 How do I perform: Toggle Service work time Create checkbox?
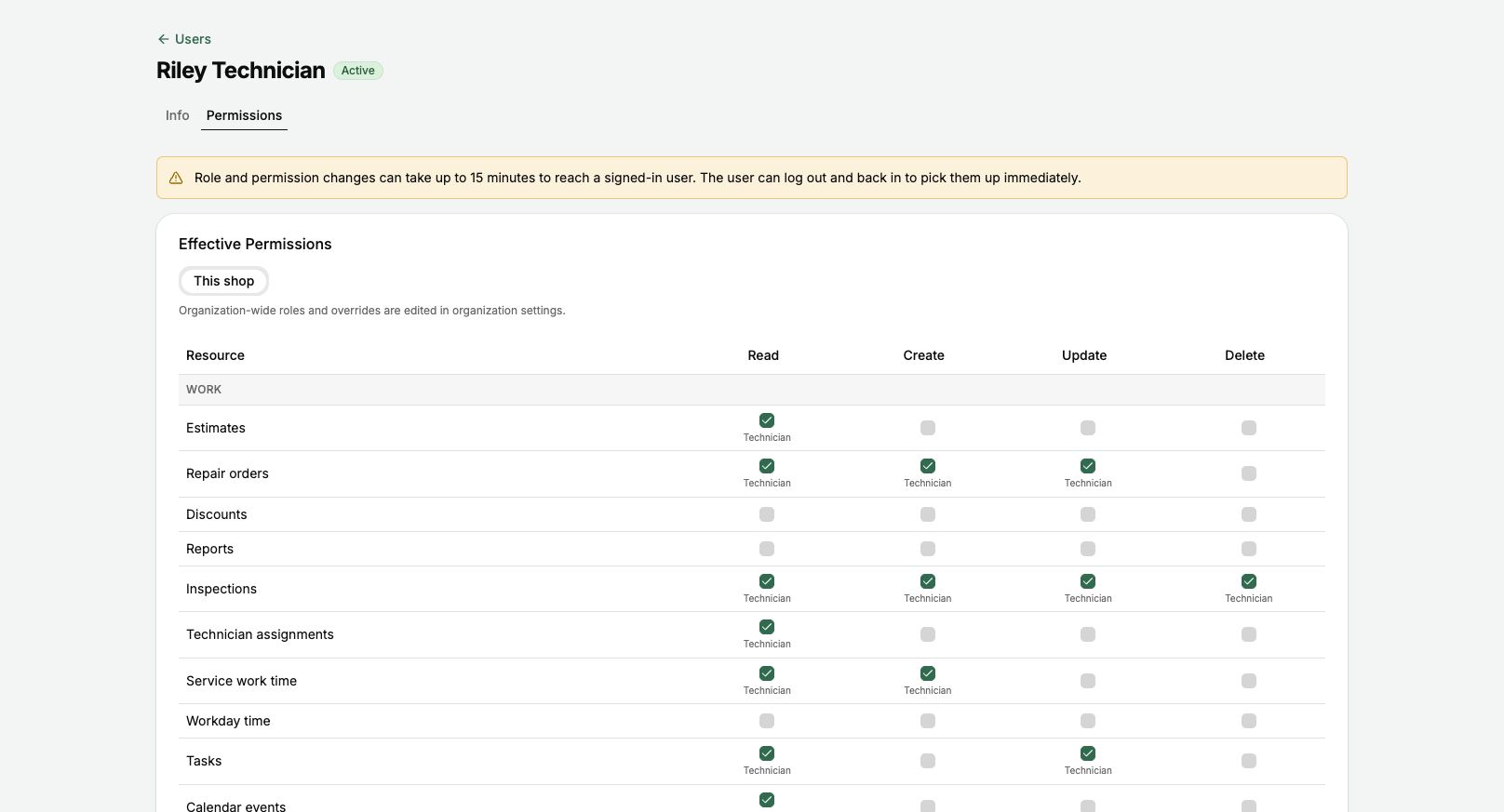point(928,673)
